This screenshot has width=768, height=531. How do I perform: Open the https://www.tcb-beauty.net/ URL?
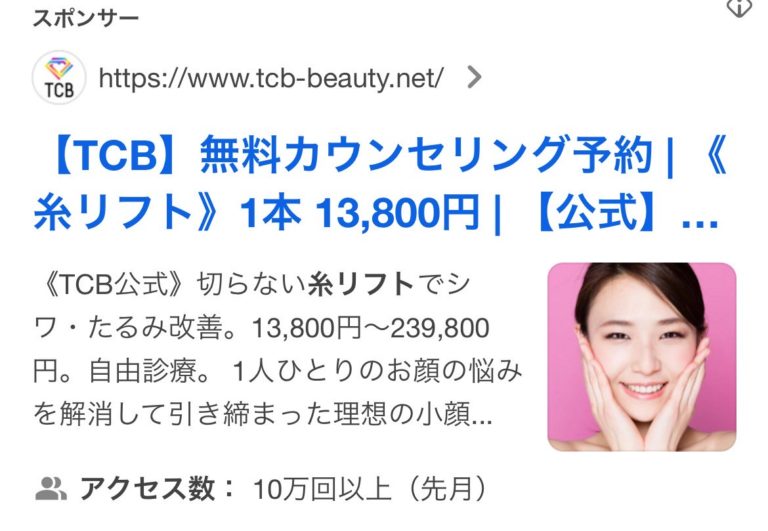(x=271, y=78)
